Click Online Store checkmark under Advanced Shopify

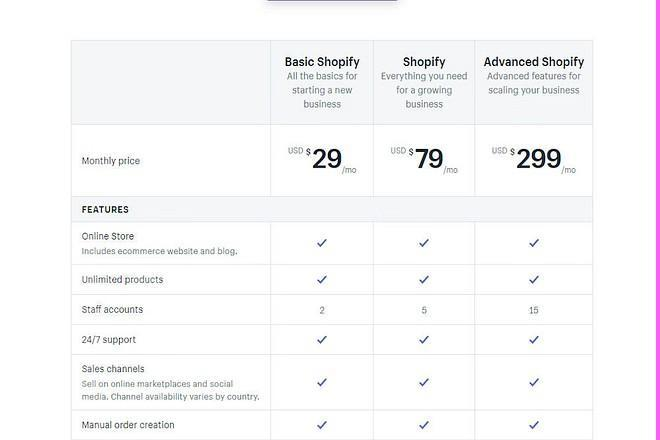534,243
